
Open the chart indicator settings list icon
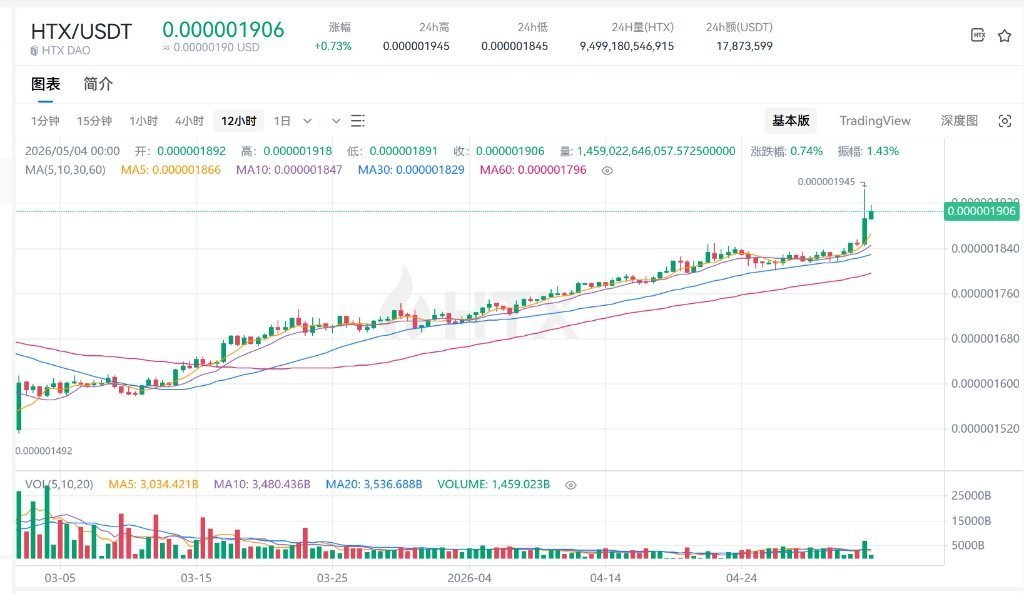coord(357,121)
